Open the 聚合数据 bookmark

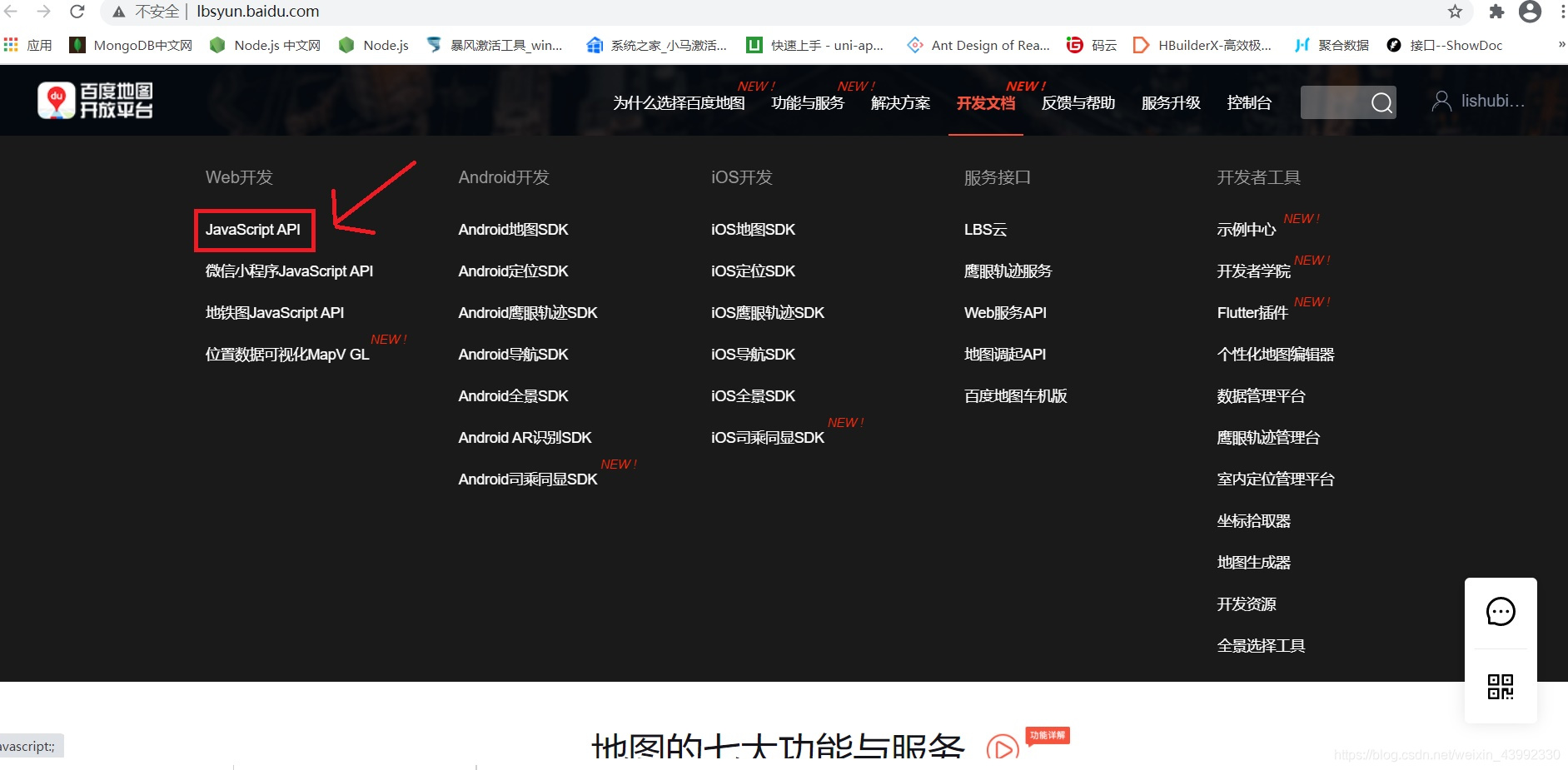point(1332,45)
